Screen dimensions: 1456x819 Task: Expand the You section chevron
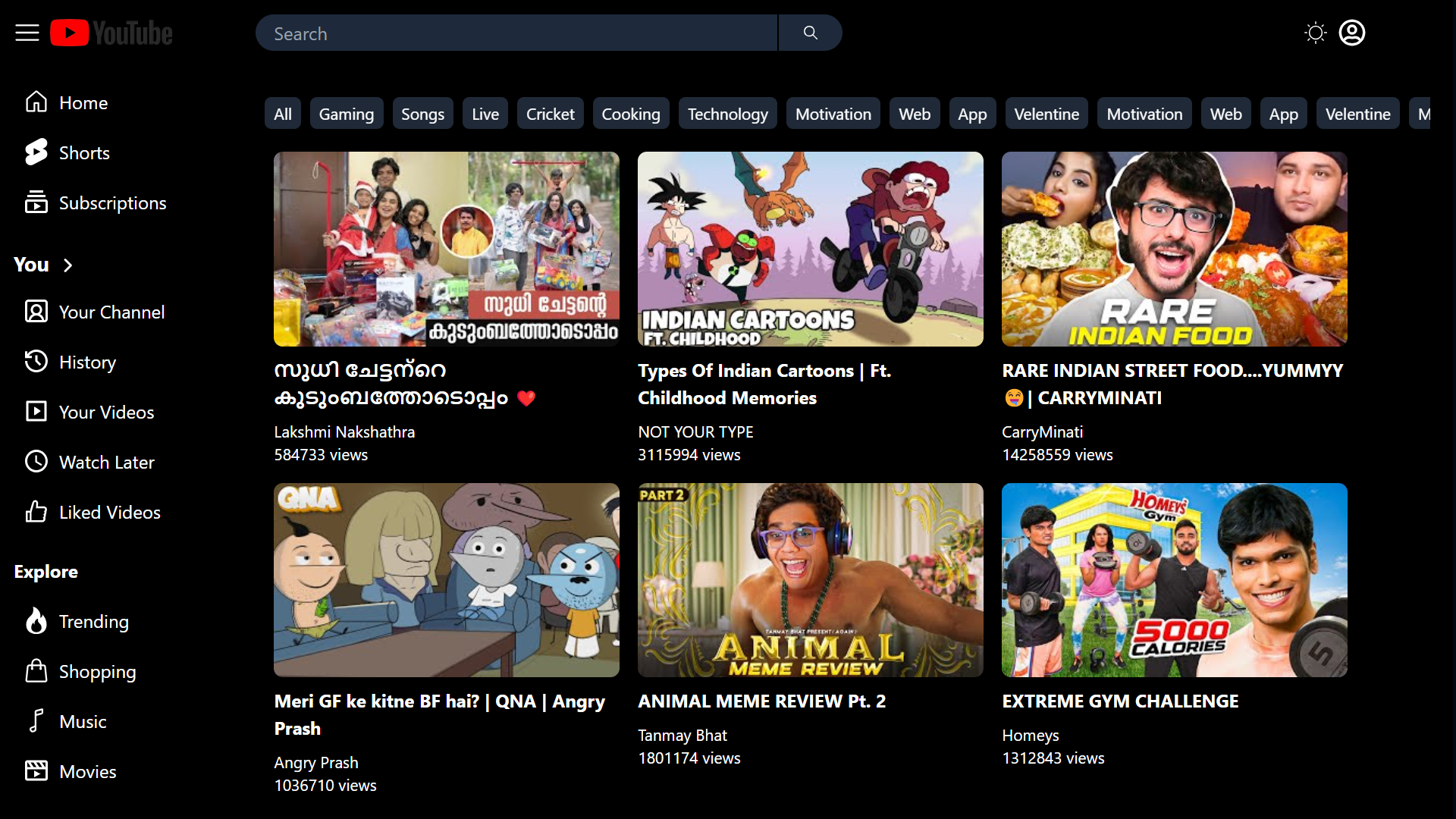pos(67,265)
